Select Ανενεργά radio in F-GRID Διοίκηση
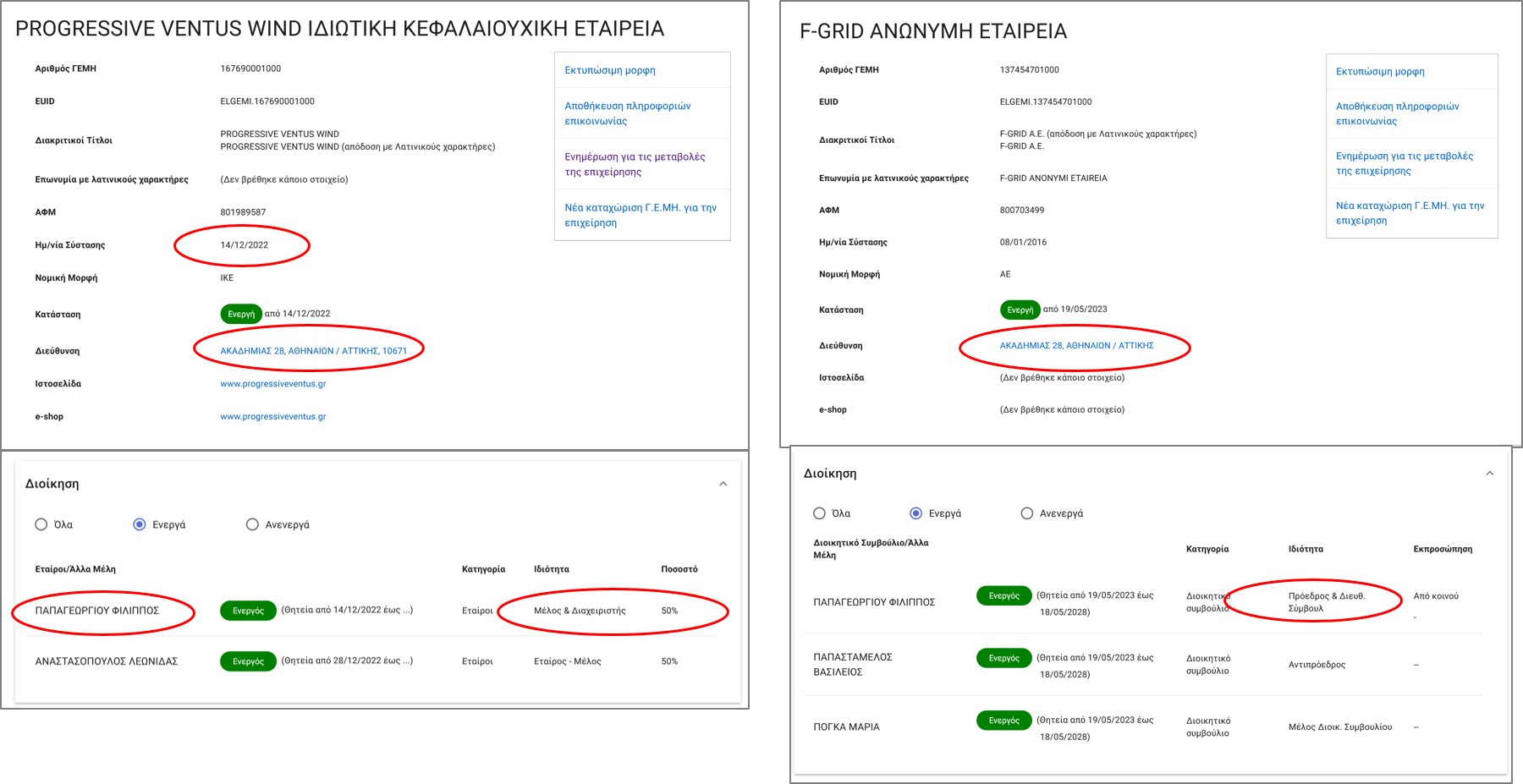 click(1027, 513)
